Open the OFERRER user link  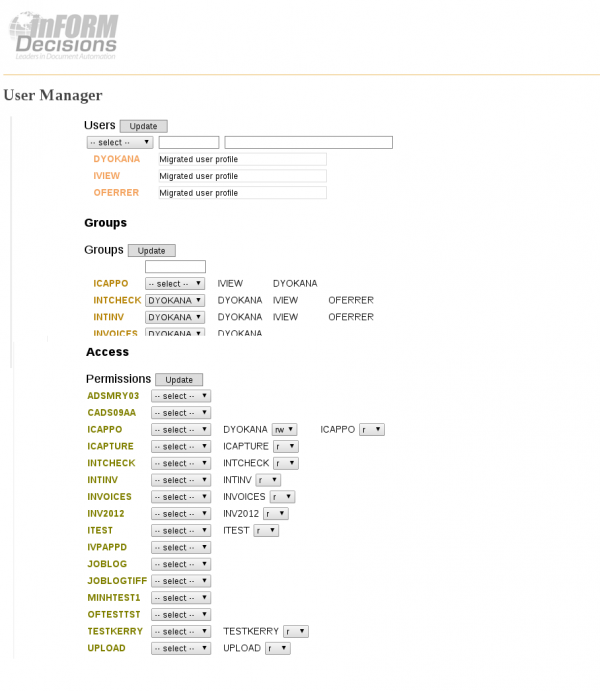pyautogui.click(x=116, y=193)
